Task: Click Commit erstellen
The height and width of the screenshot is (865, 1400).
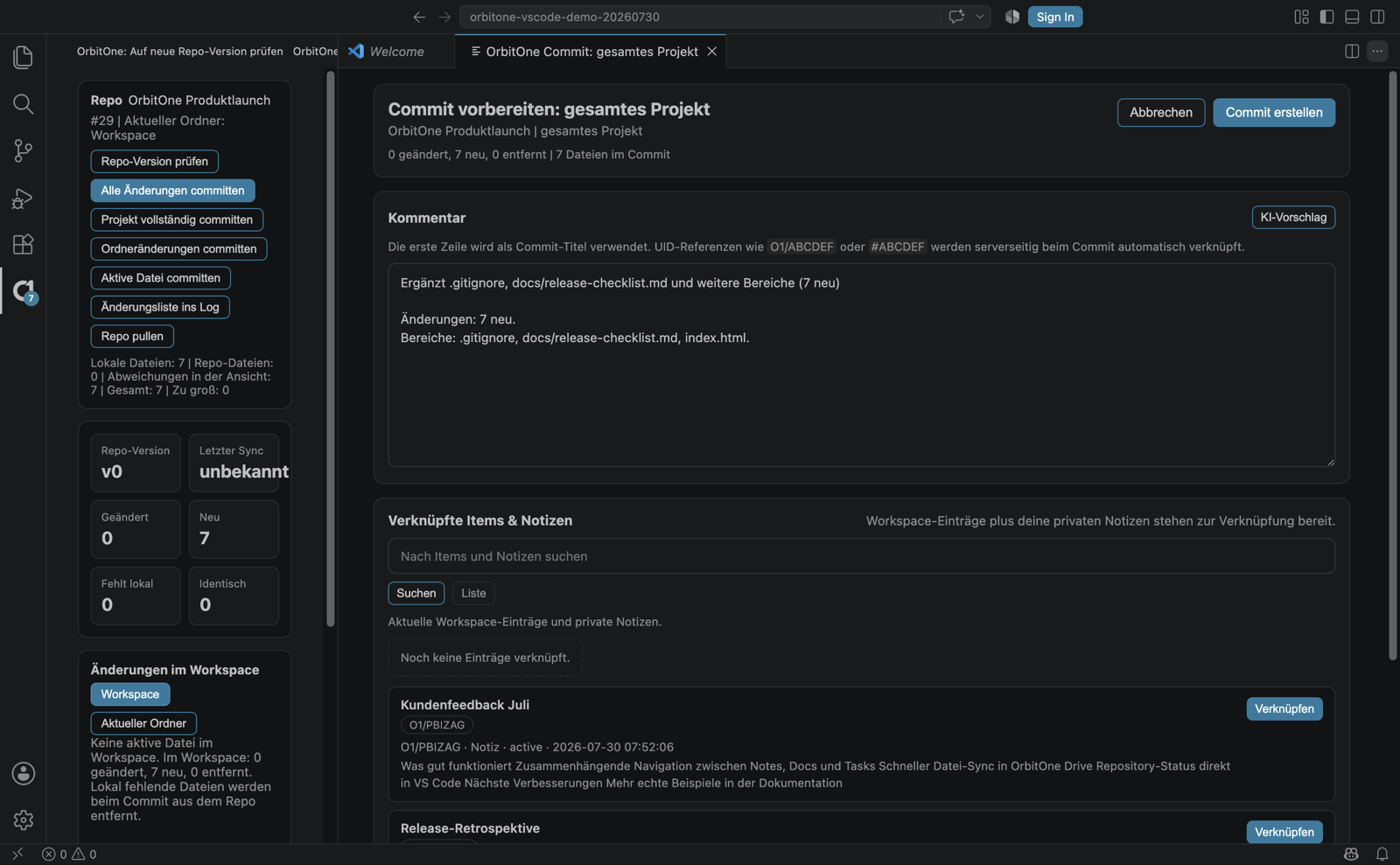Action: (1274, 112)
